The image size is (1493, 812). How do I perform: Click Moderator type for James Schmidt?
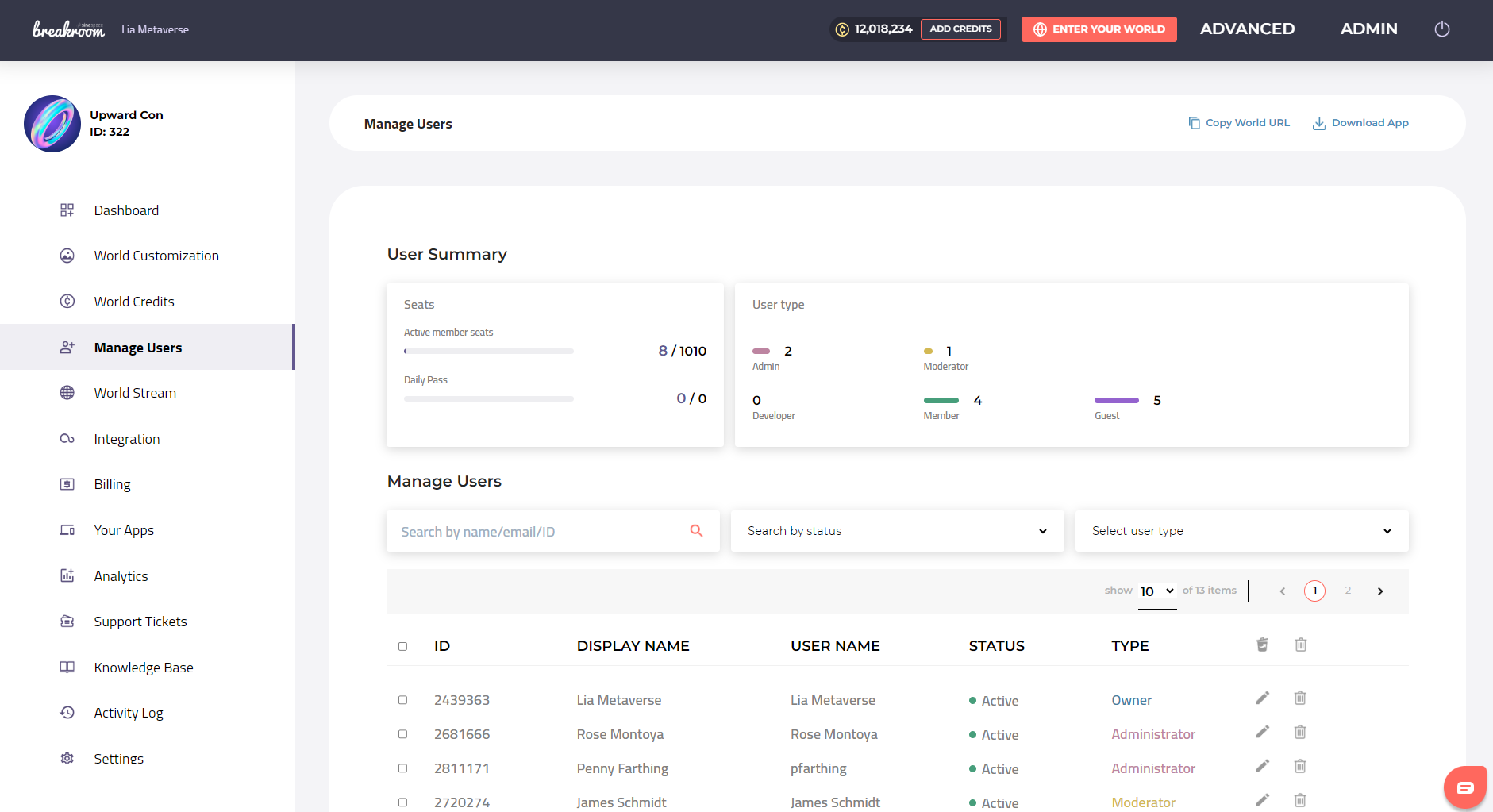(1143, 802)
